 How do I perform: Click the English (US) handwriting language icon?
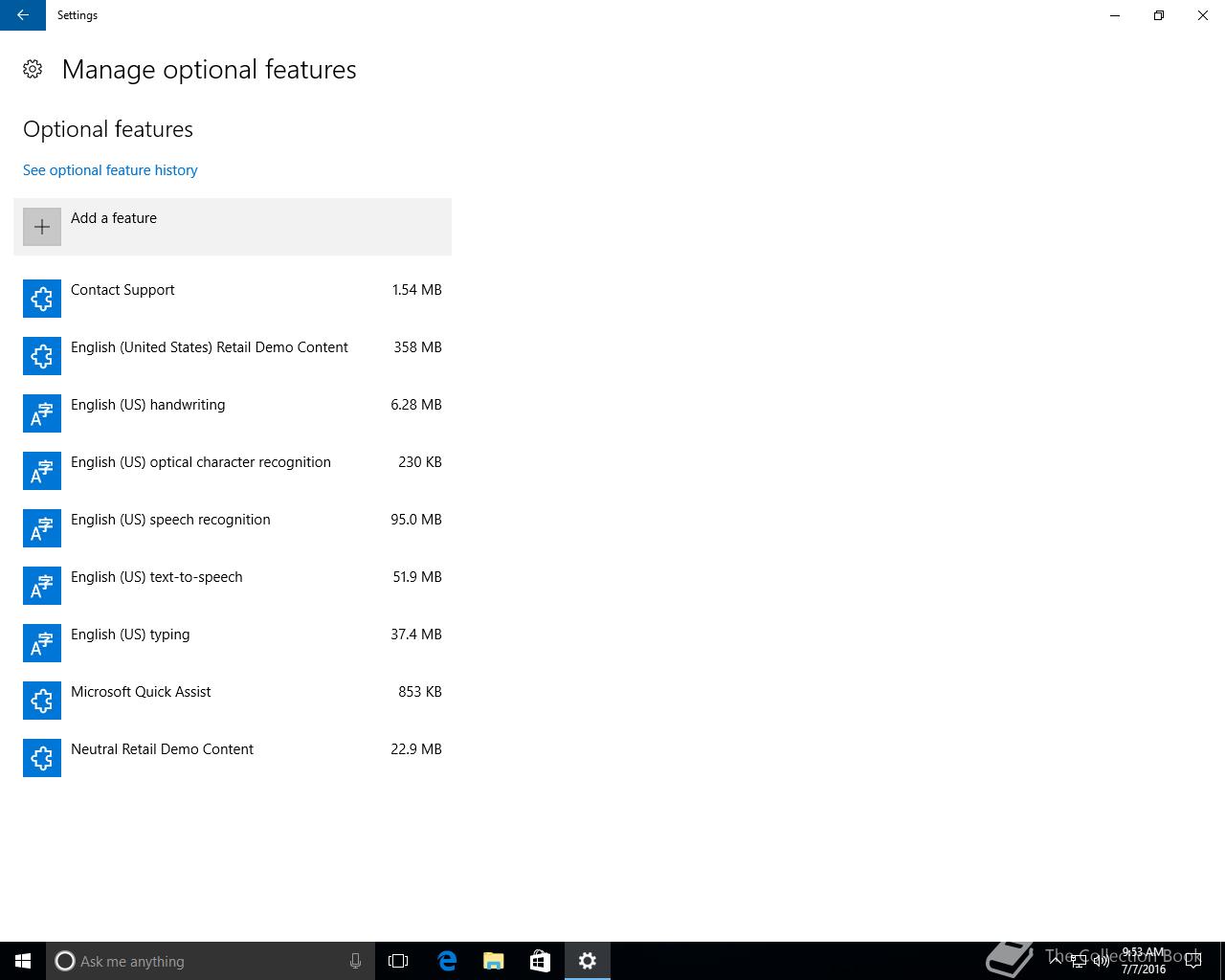point(42,413)
